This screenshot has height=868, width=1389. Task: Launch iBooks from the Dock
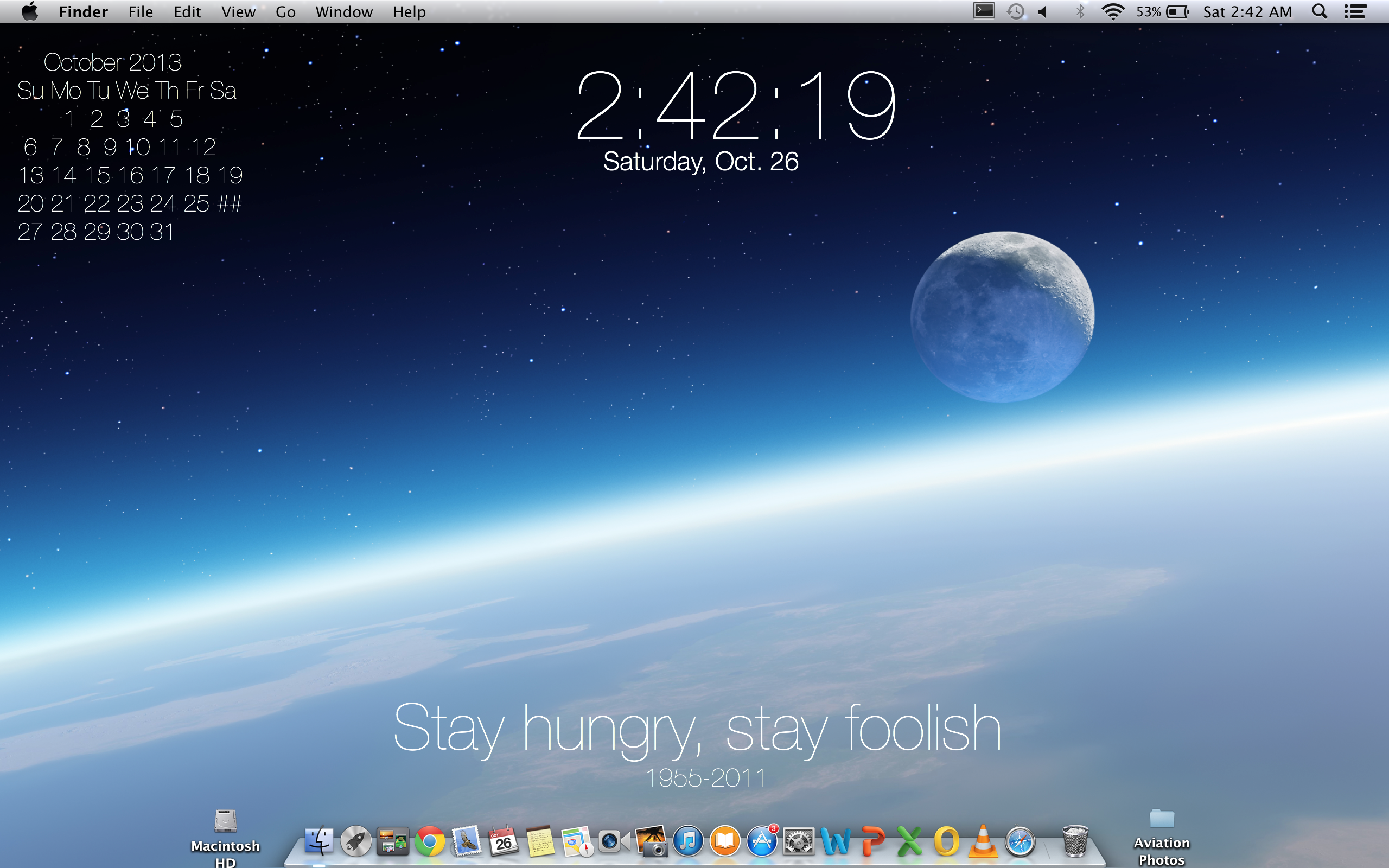[x=725, y=841]
